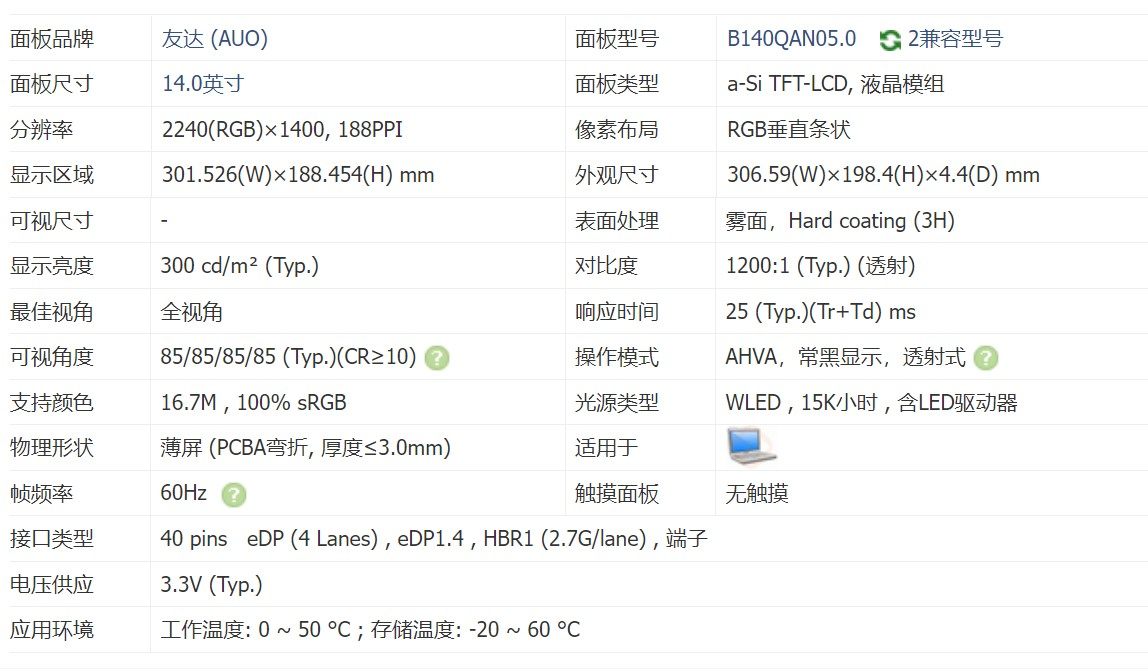The height and width of the screenshot is (672, 1148).
Task: Click the laptop icon in the 适用于 row
Action: click(752, 447)
